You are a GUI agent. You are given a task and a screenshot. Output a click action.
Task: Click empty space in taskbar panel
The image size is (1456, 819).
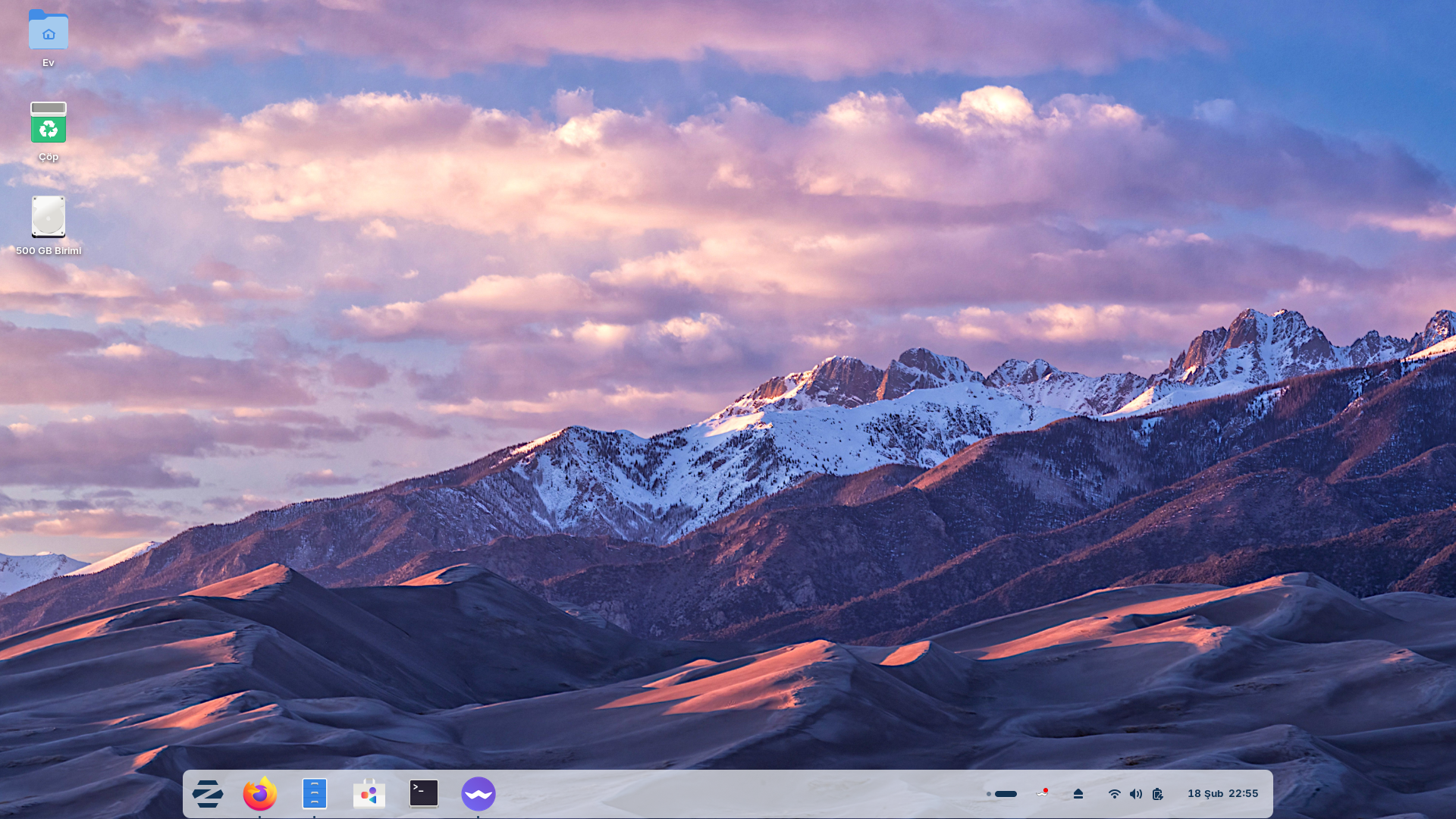(720, 794)
